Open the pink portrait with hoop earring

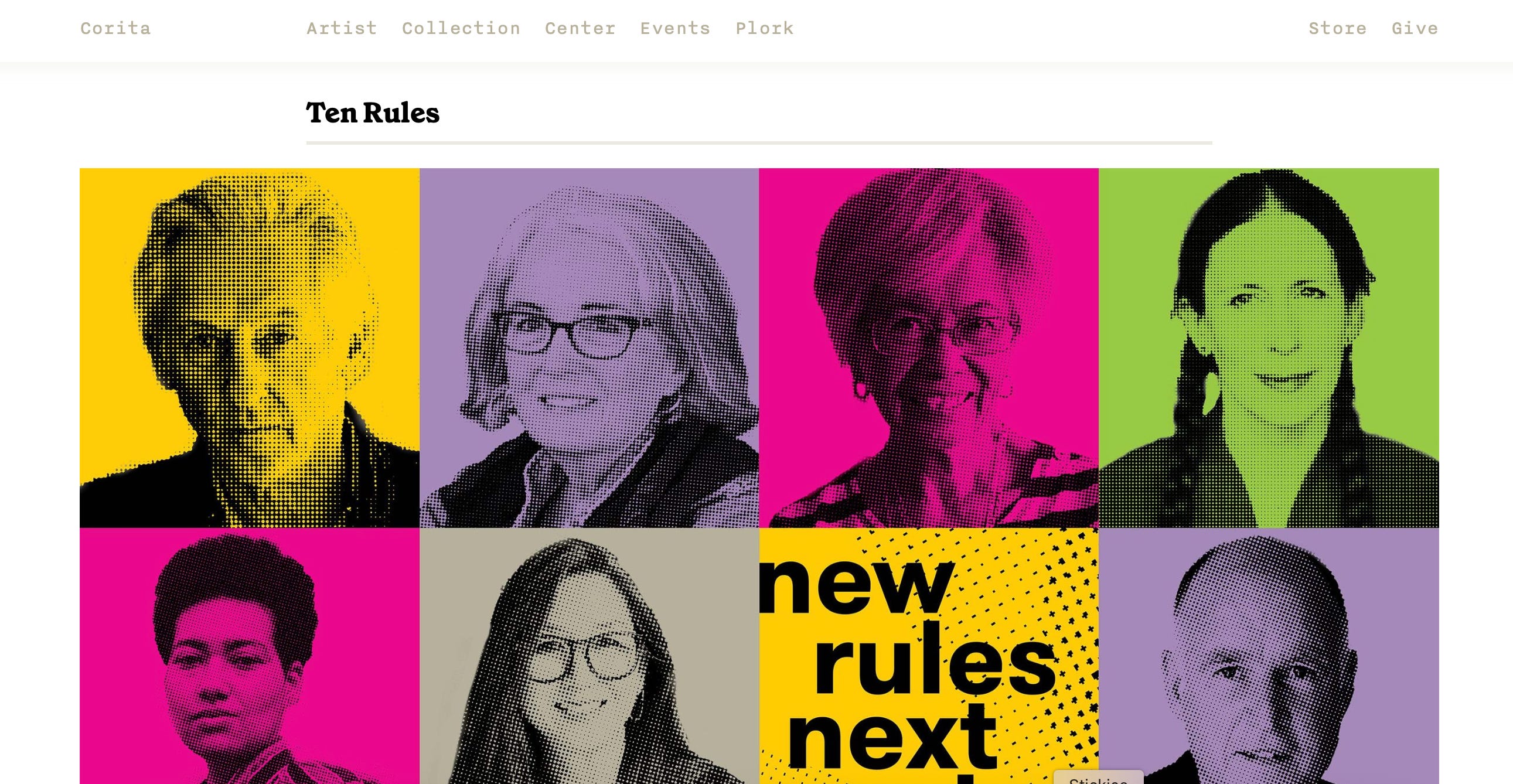[929, 347]
